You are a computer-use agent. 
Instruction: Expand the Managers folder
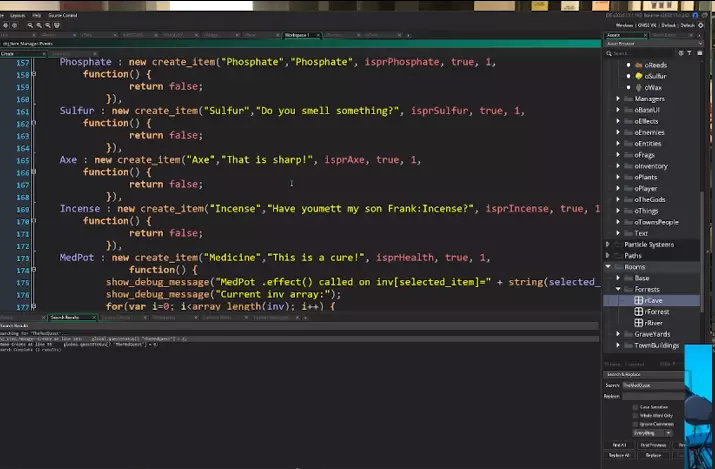(x=618, y=98)
